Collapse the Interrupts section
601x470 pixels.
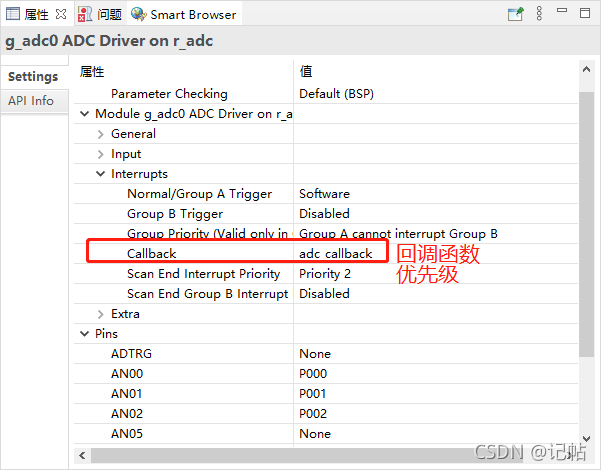(100, 174)
